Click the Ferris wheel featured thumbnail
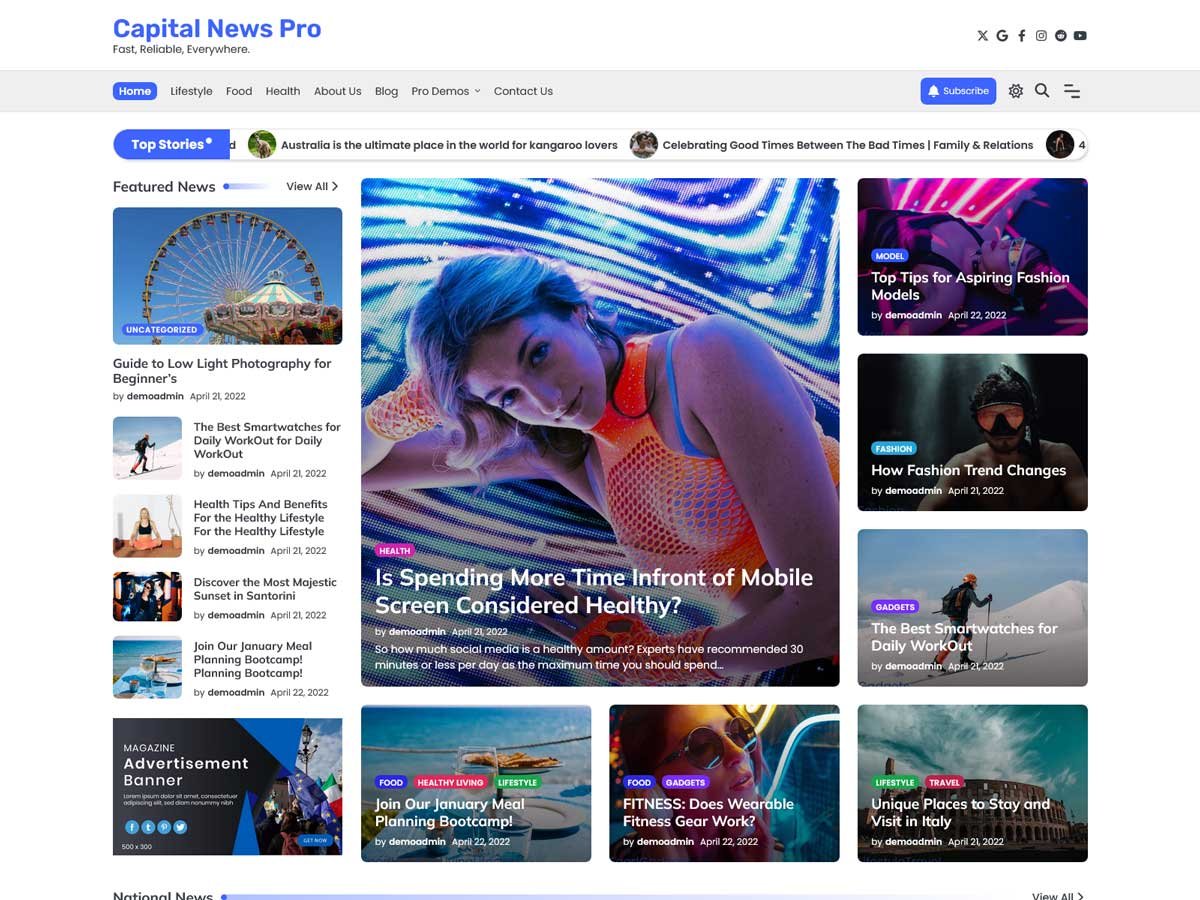This screenshot has width=1200, height=900. (x=227, y=275)
